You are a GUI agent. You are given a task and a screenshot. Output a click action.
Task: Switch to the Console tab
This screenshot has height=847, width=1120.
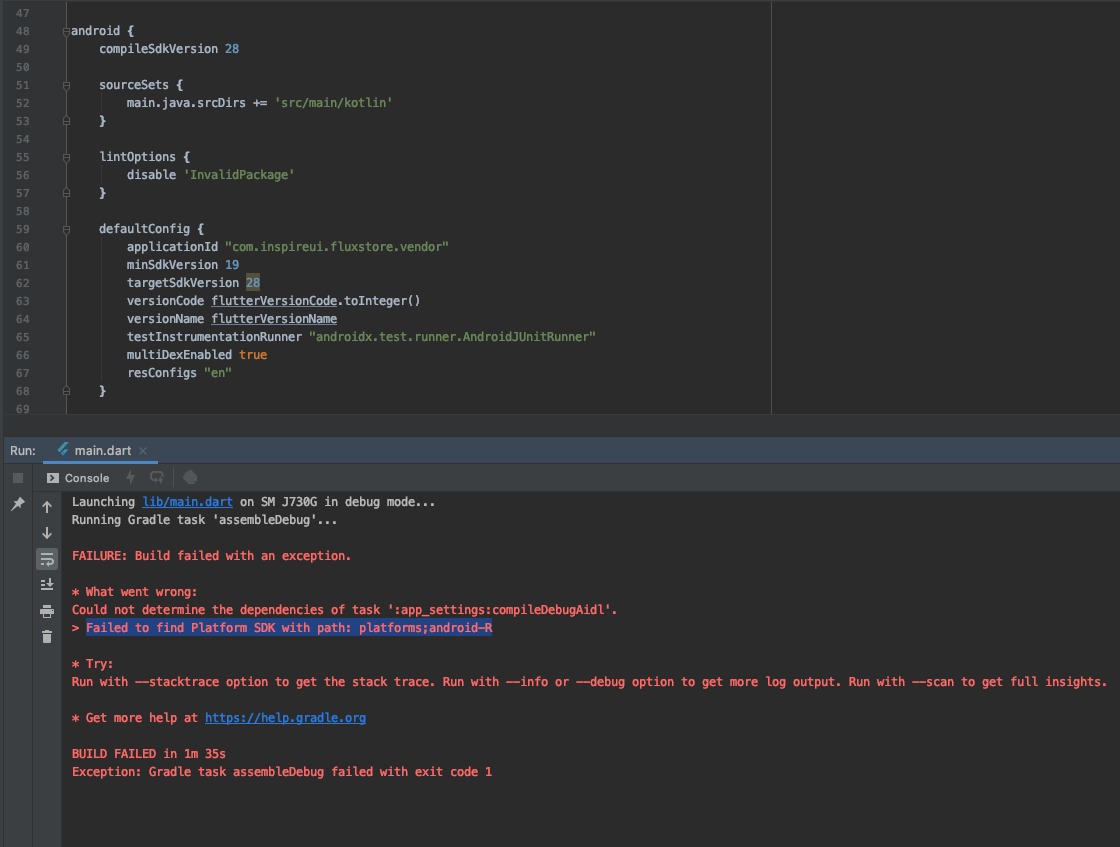pos(78,477)
